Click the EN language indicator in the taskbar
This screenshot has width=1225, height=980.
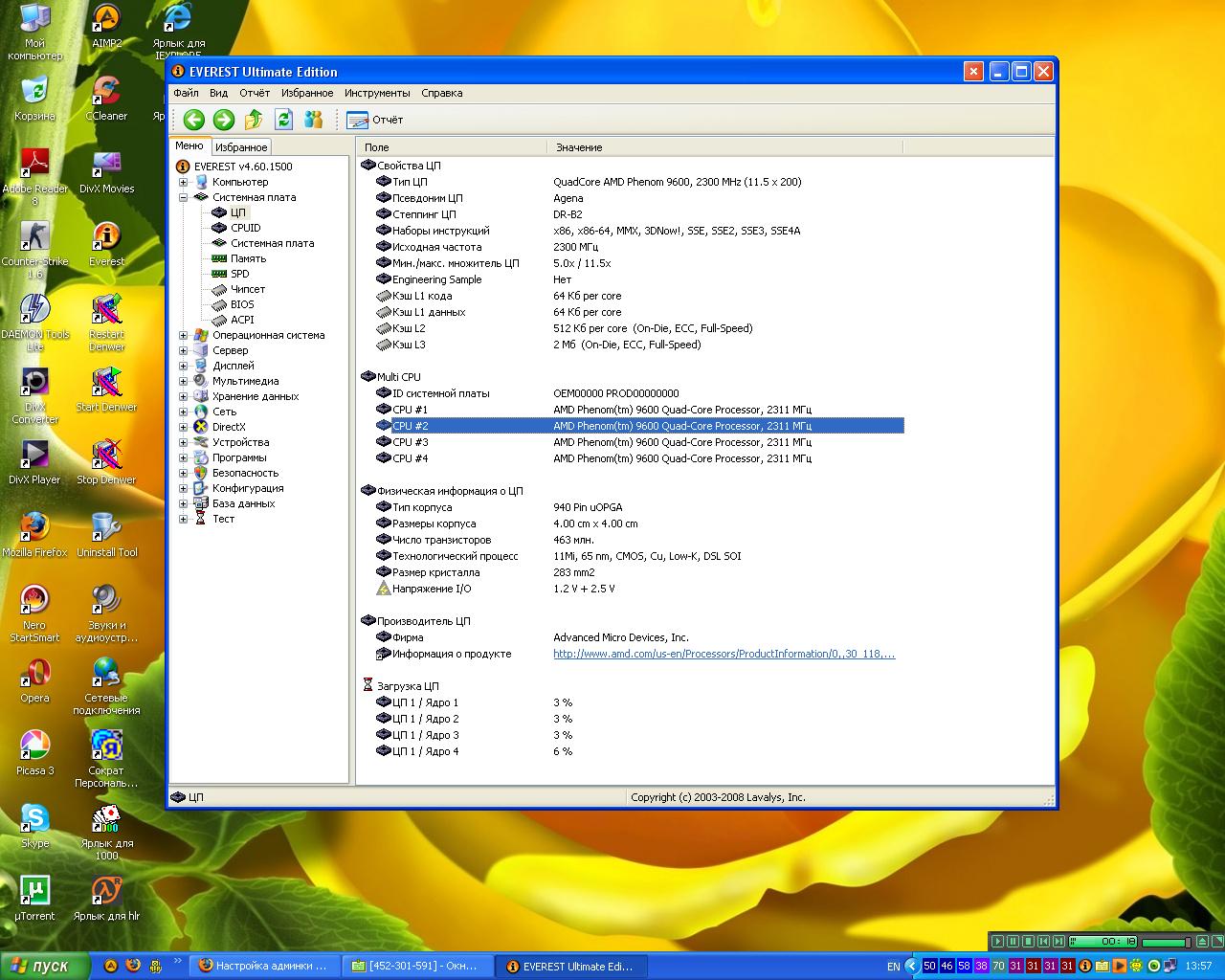(x=893, y=967)
